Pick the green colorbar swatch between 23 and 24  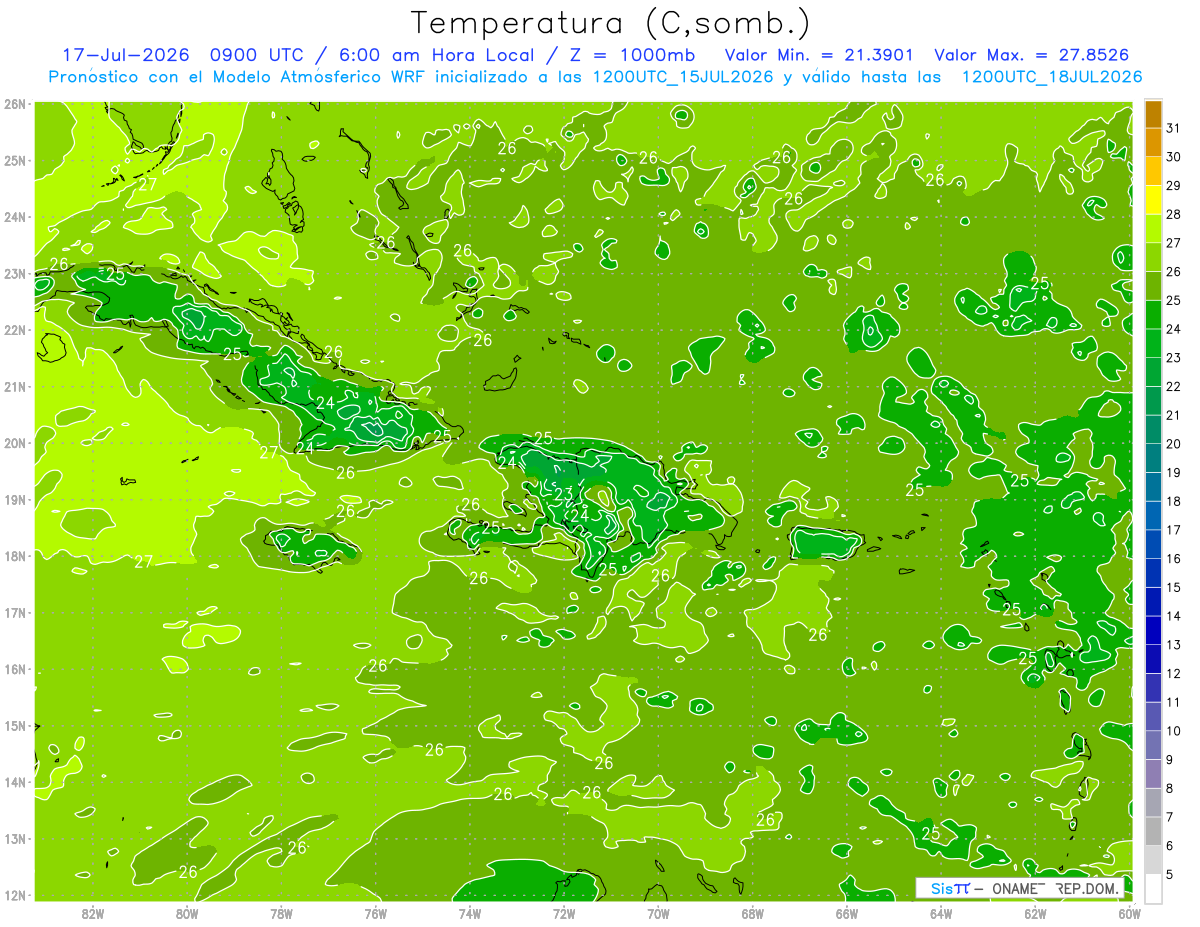1153,343
